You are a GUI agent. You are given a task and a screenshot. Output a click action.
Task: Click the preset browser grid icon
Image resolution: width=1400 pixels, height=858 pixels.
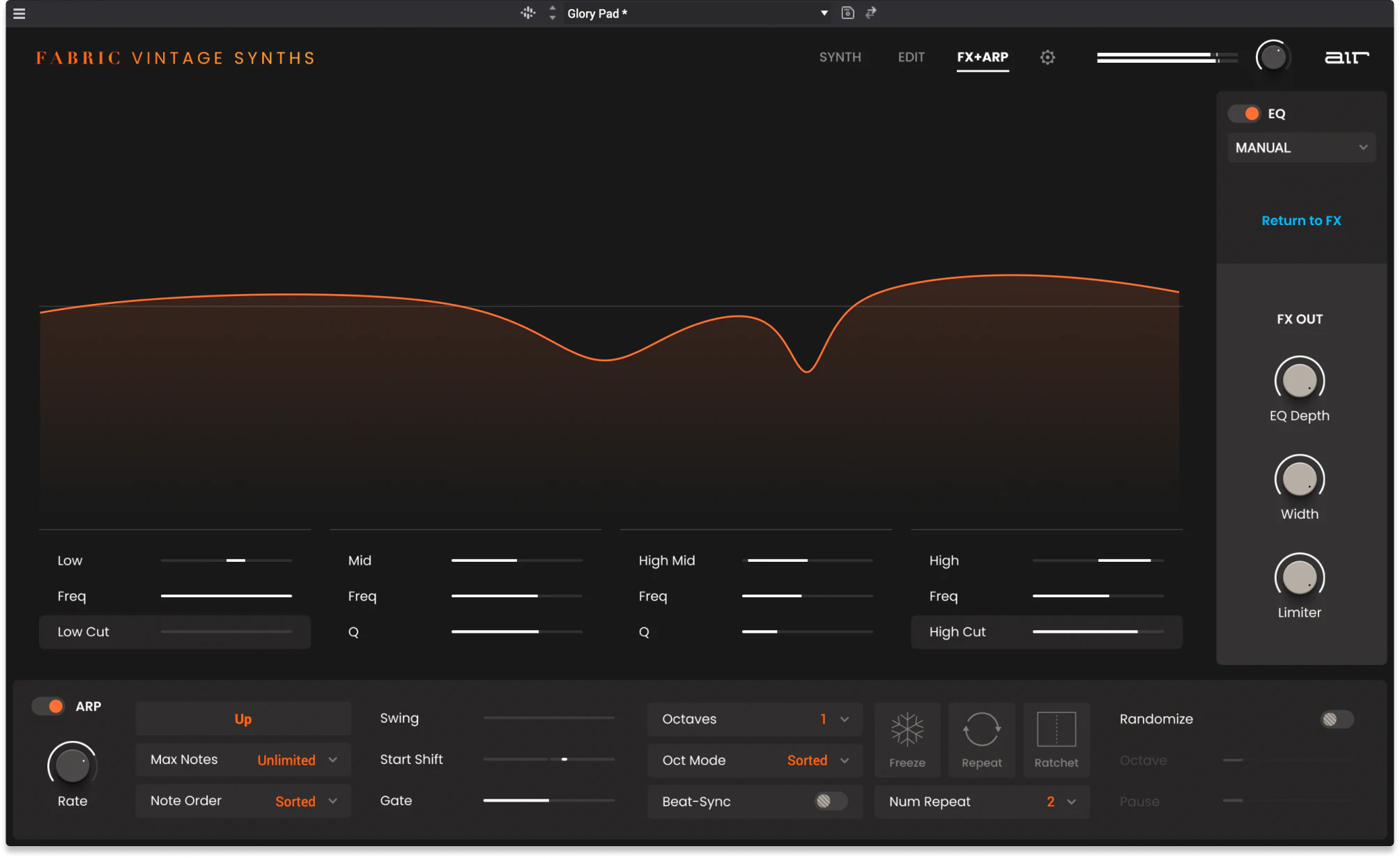[x=528, y=13]
